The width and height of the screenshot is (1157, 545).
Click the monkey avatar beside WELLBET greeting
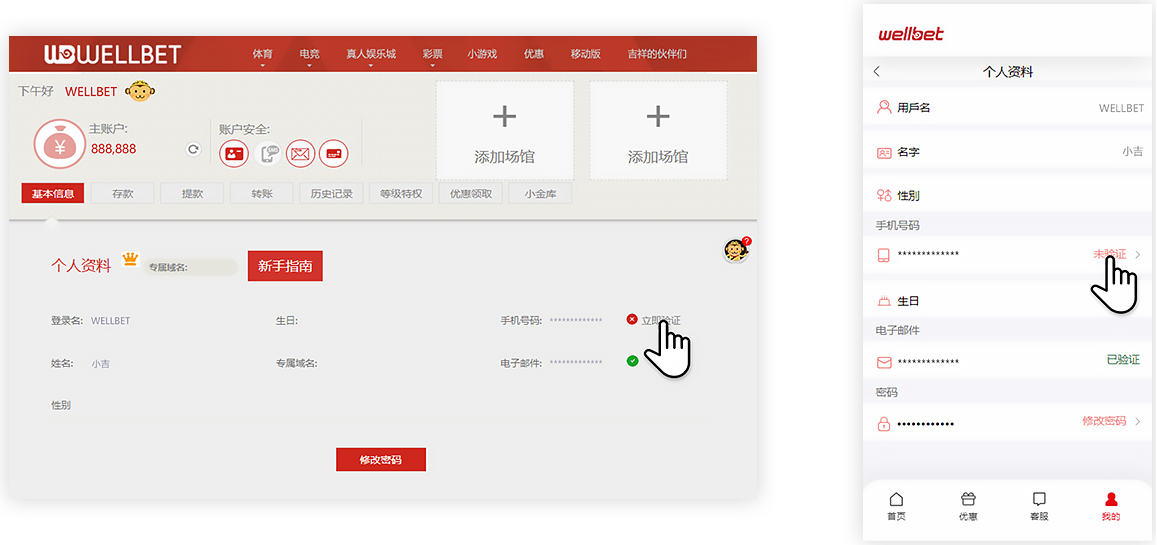[x=140, y=91]
